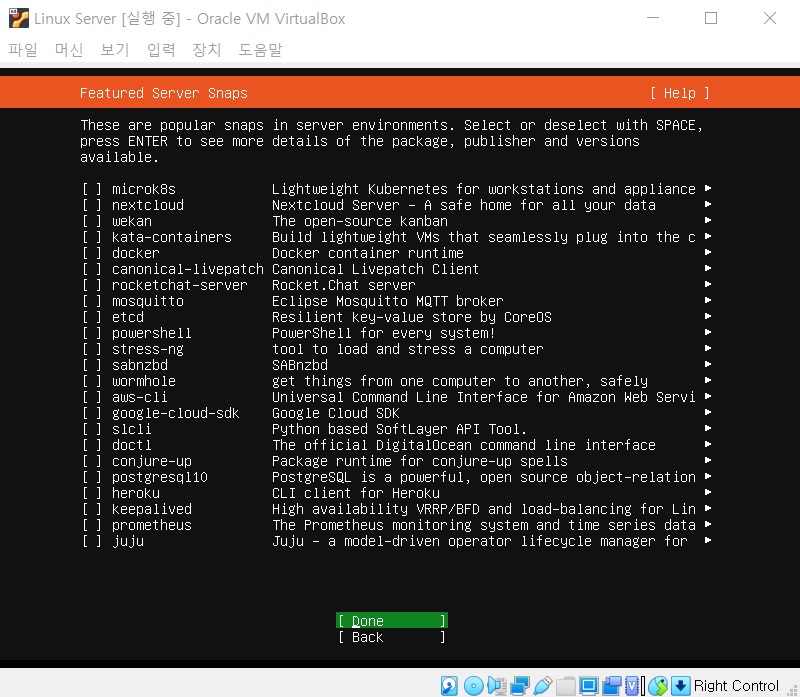Open the audio settings status icon

click(x=496, y=685)
